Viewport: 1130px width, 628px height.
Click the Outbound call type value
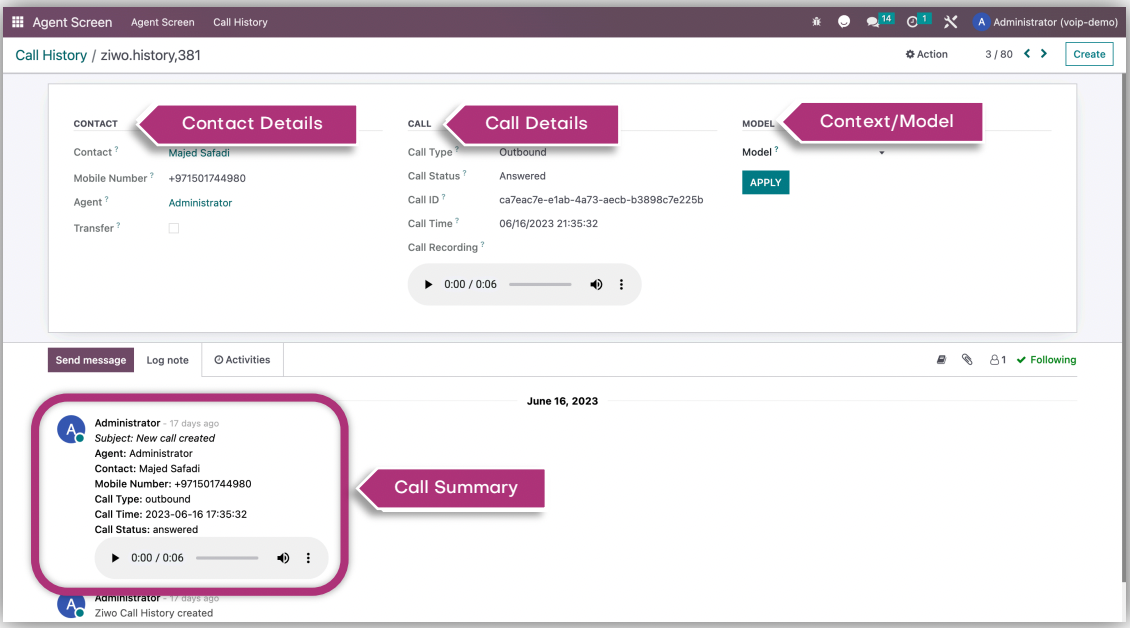tap(522, 152)
